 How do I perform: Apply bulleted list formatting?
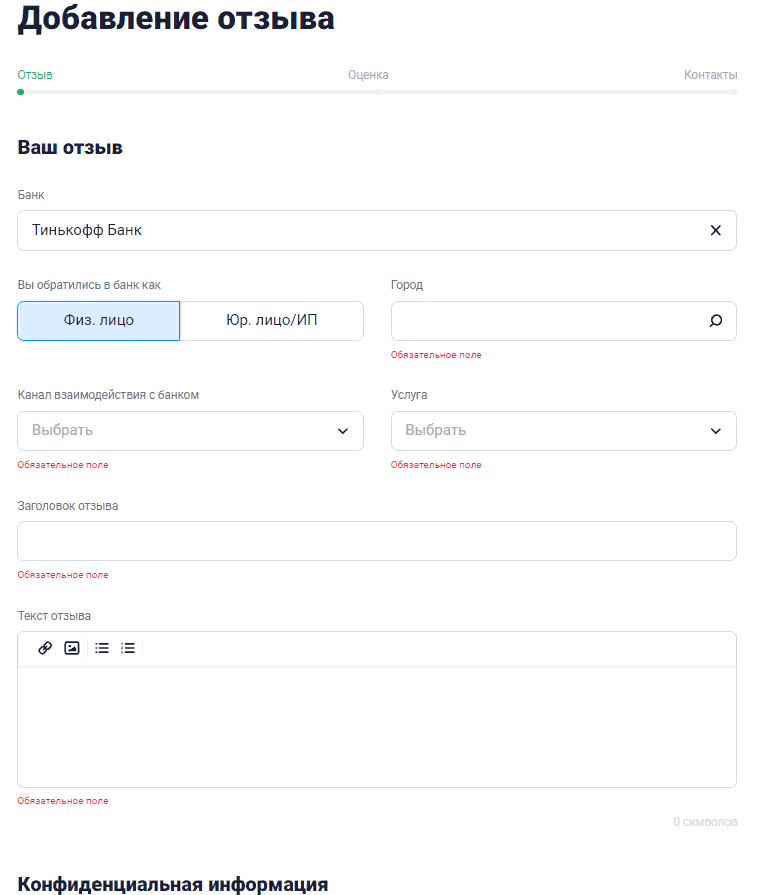tap(102, 648)
